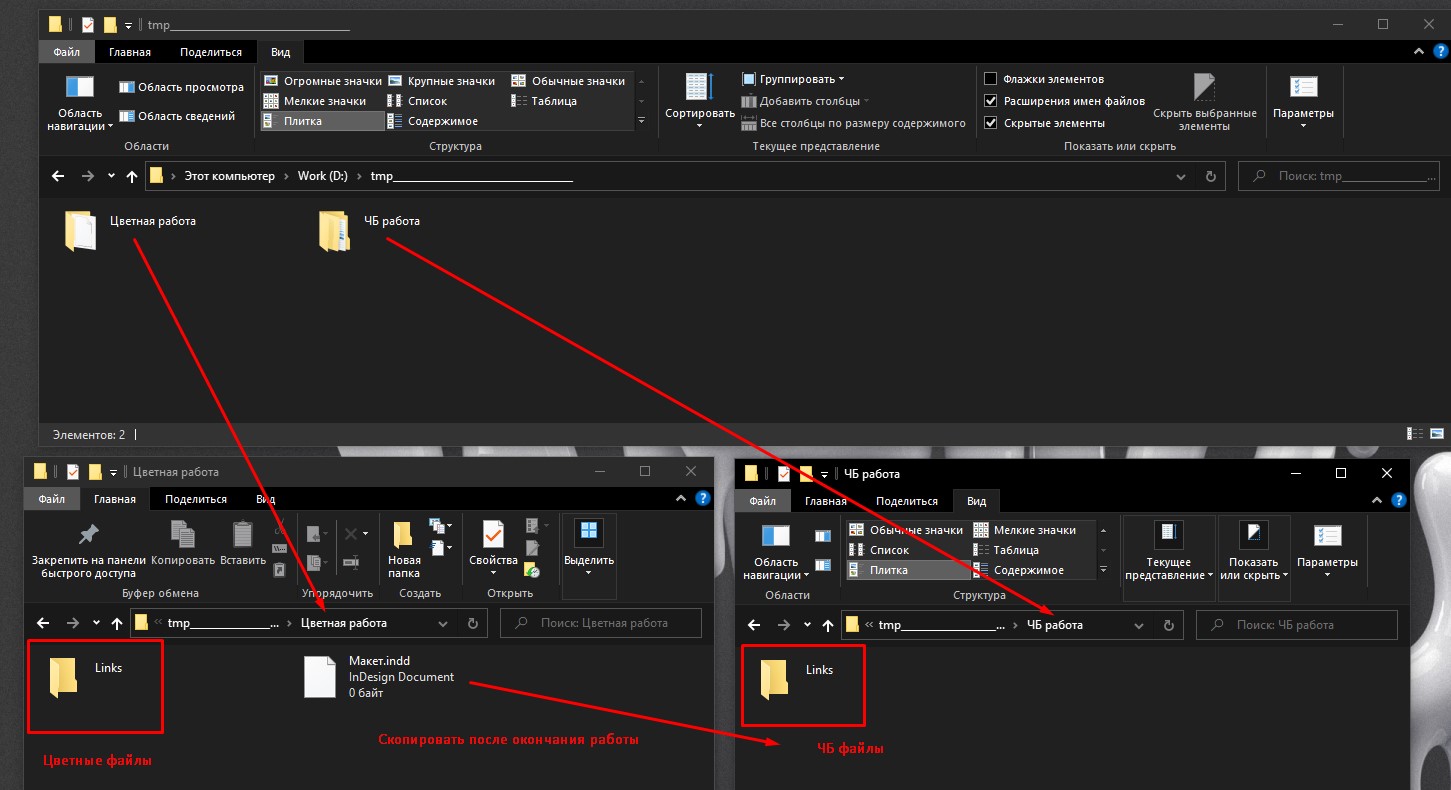Switch to the Главная ribbon tab

(x=129, y=51)
